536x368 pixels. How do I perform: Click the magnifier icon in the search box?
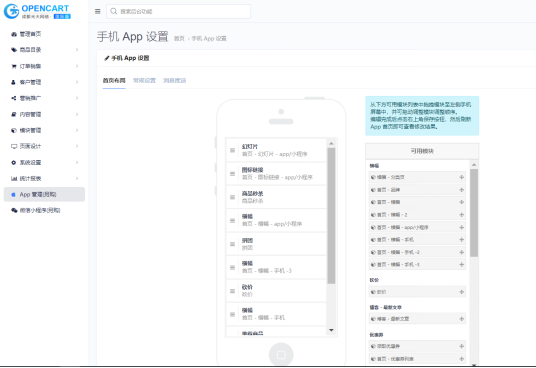[x=113, y=11]
